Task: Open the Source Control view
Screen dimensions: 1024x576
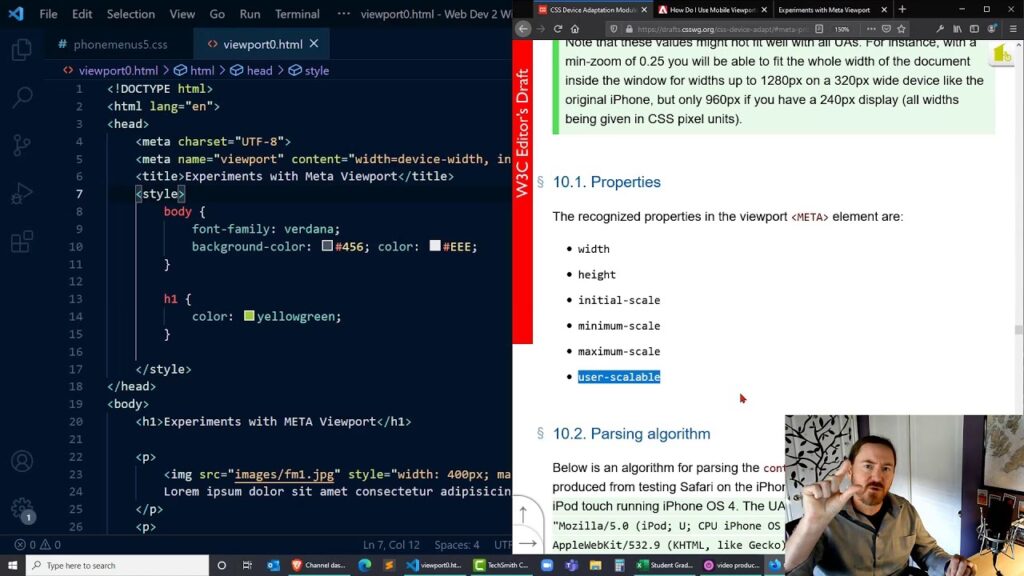Action: point(21,145)
